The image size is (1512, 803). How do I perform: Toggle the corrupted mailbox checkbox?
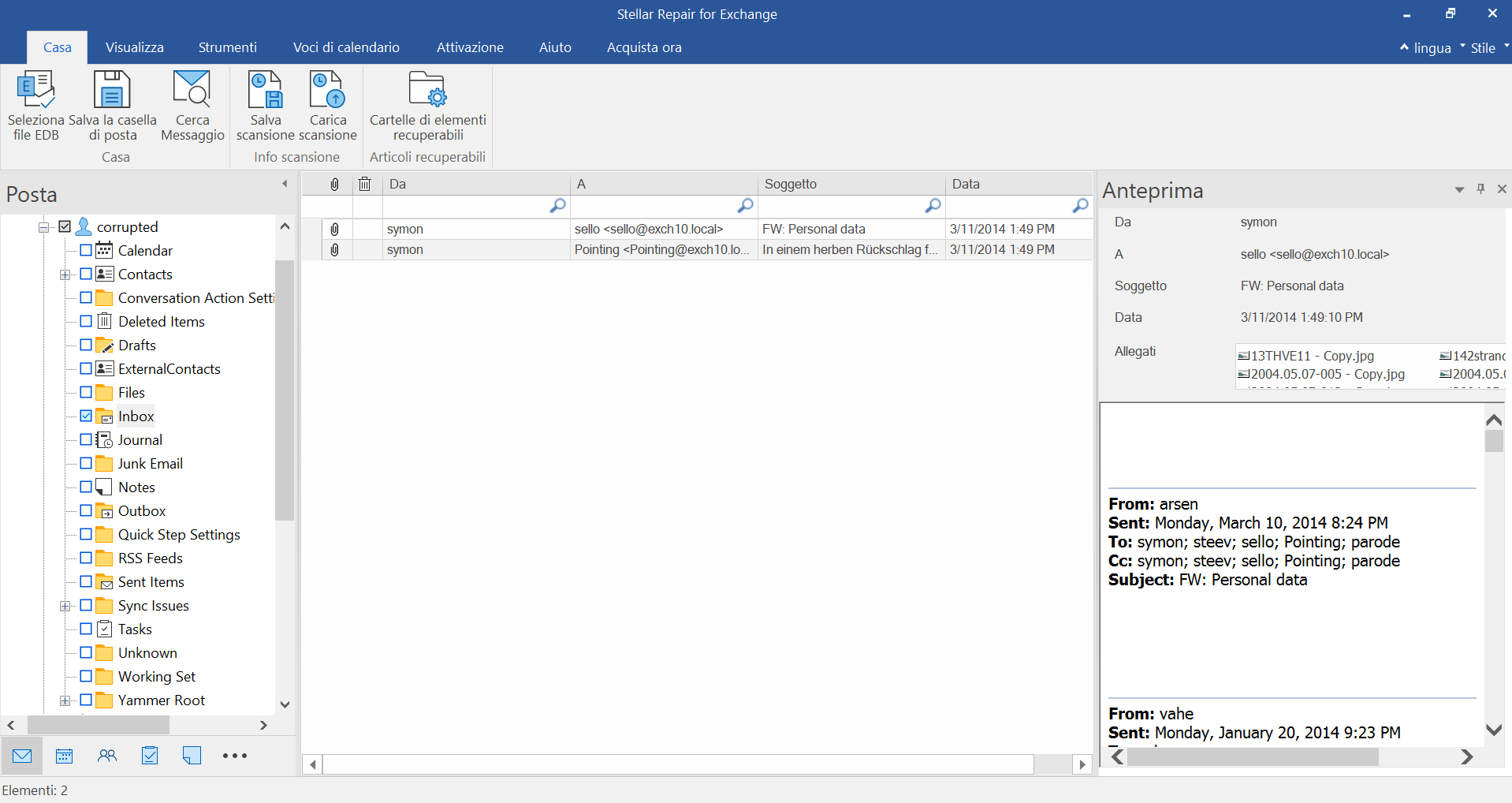[x=65, y=226]
